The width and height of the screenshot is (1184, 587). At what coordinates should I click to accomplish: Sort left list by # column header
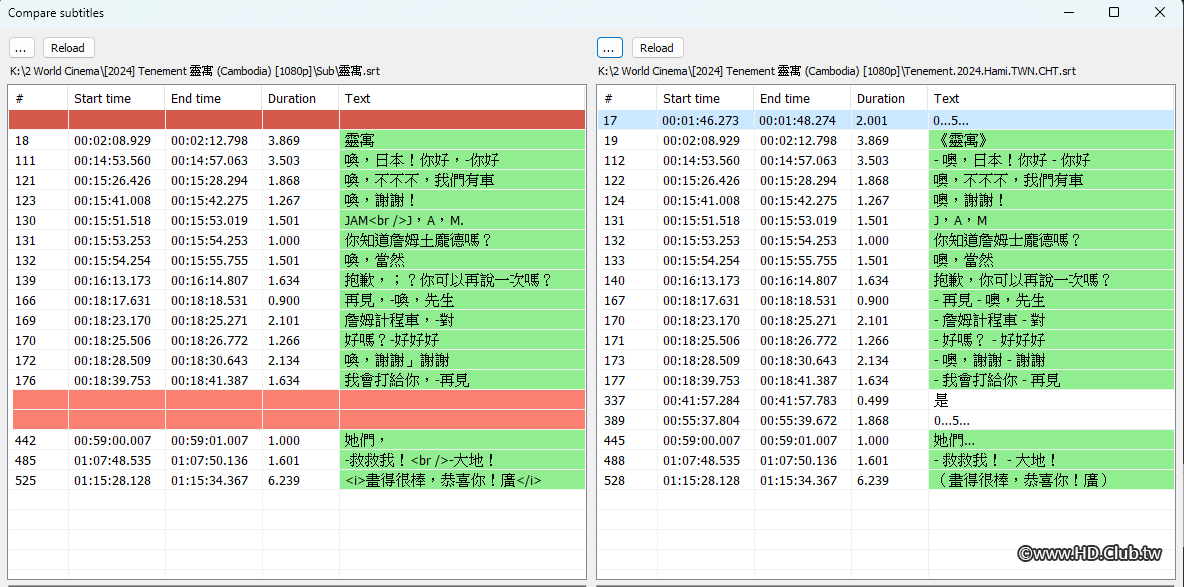click(x=39, y=98)
